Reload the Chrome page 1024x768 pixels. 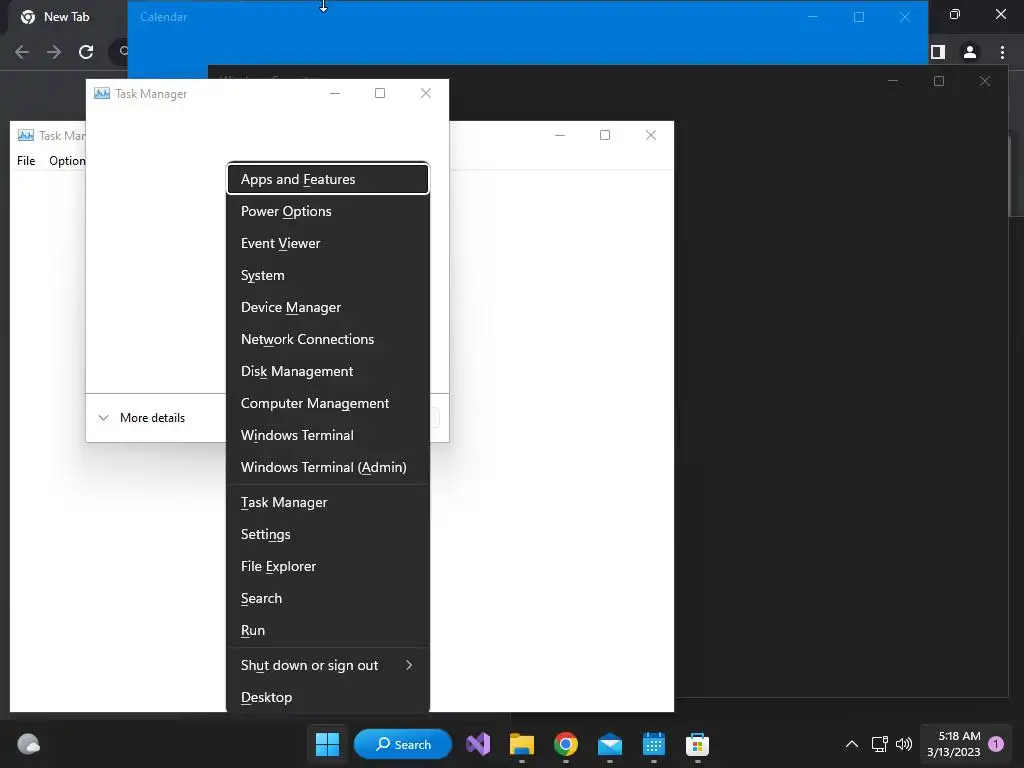(x=86, y=52)
